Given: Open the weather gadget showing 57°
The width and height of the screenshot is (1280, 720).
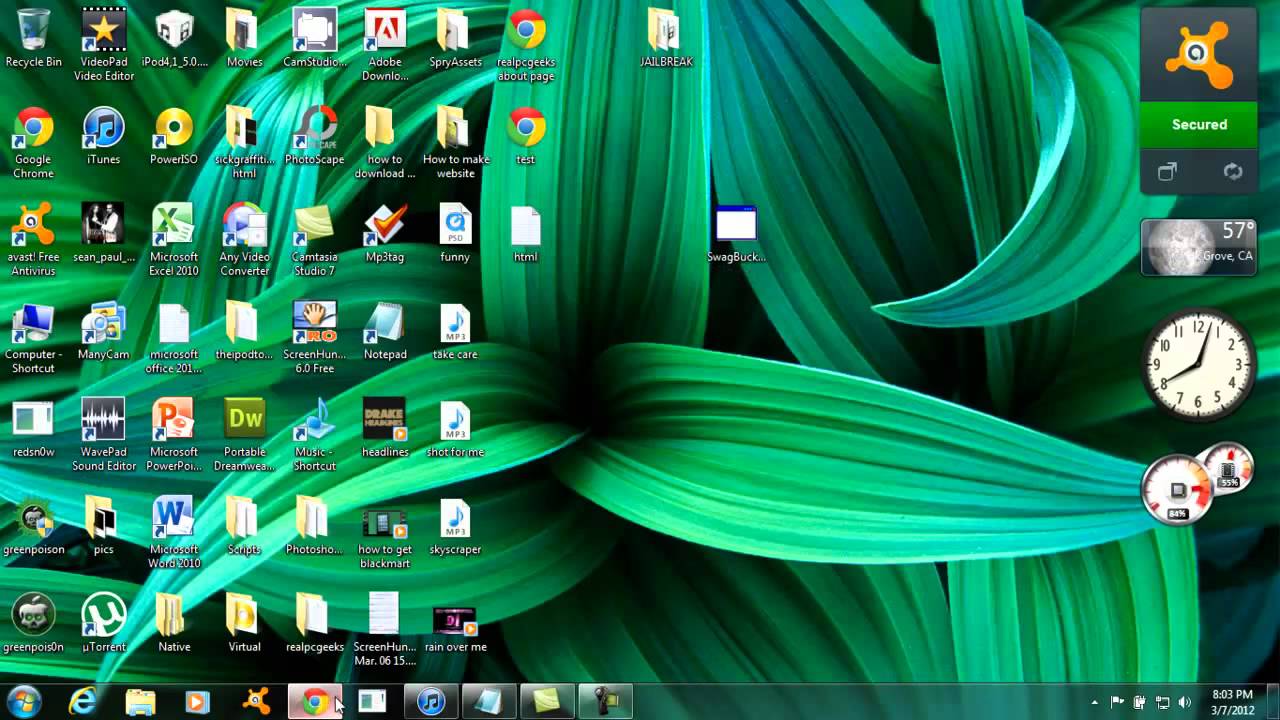Looking at the screenshot, I should pyautogui.click(x=1199, y=247).
